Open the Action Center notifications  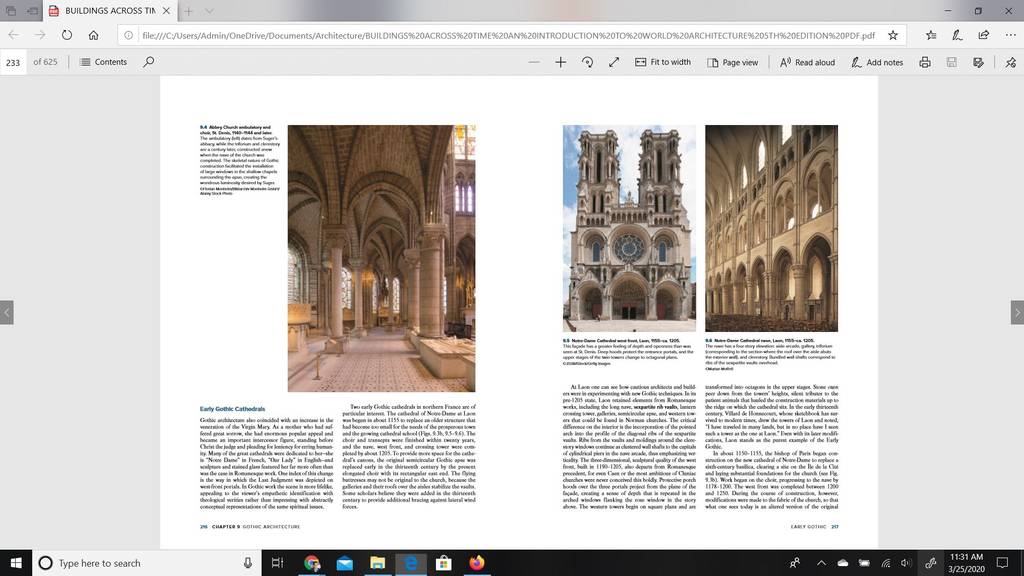point(1002,563)
